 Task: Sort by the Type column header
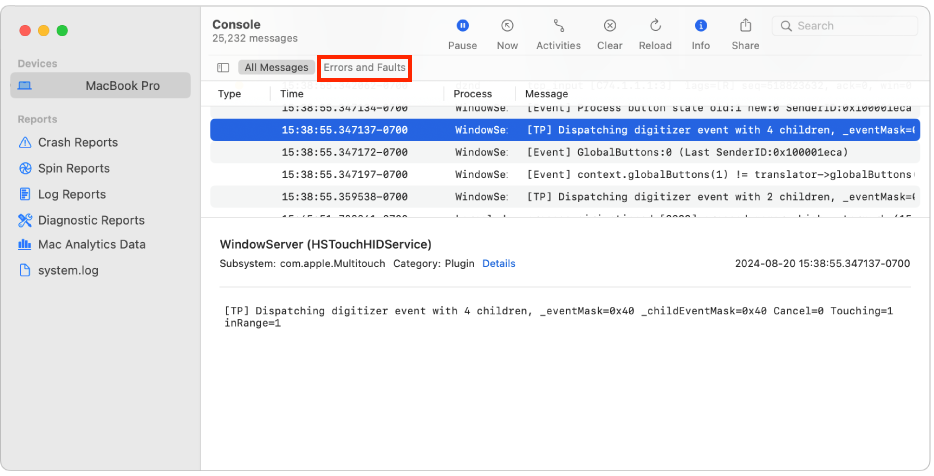pyautogui.click(x=229, y=94)
